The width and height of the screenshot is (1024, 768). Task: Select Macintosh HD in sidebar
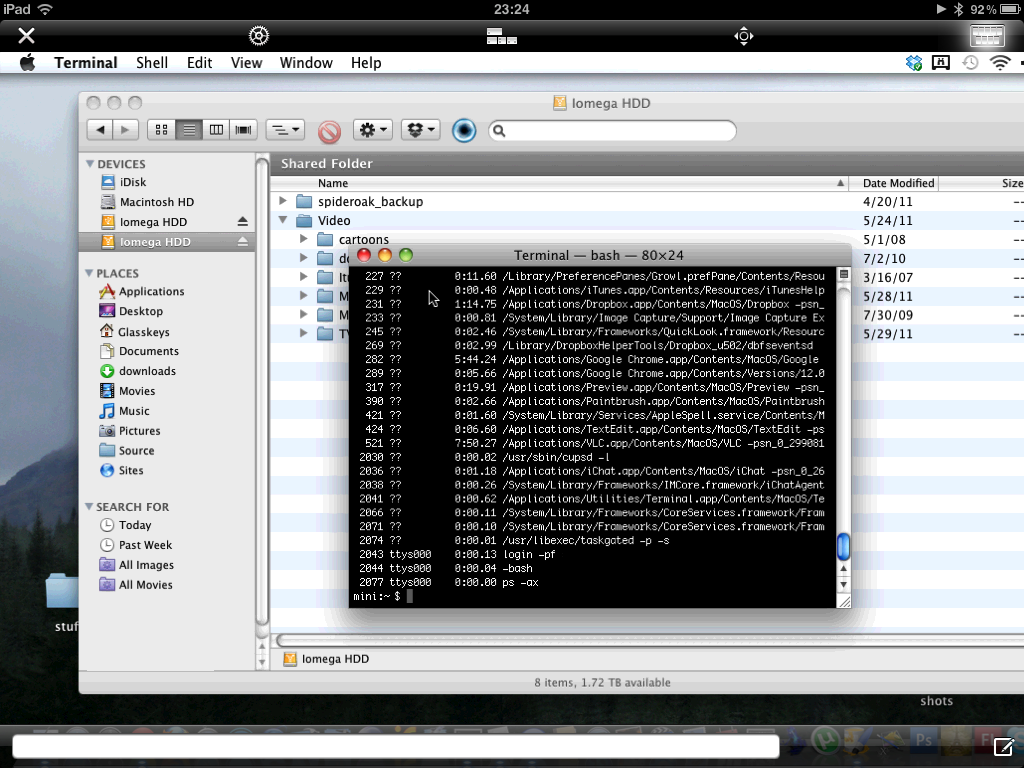[x=156, y=202]
